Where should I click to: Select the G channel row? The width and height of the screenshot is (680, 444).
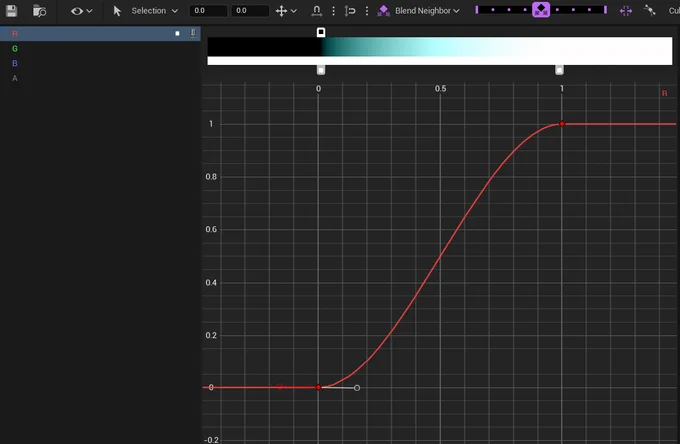pos(100,49)
